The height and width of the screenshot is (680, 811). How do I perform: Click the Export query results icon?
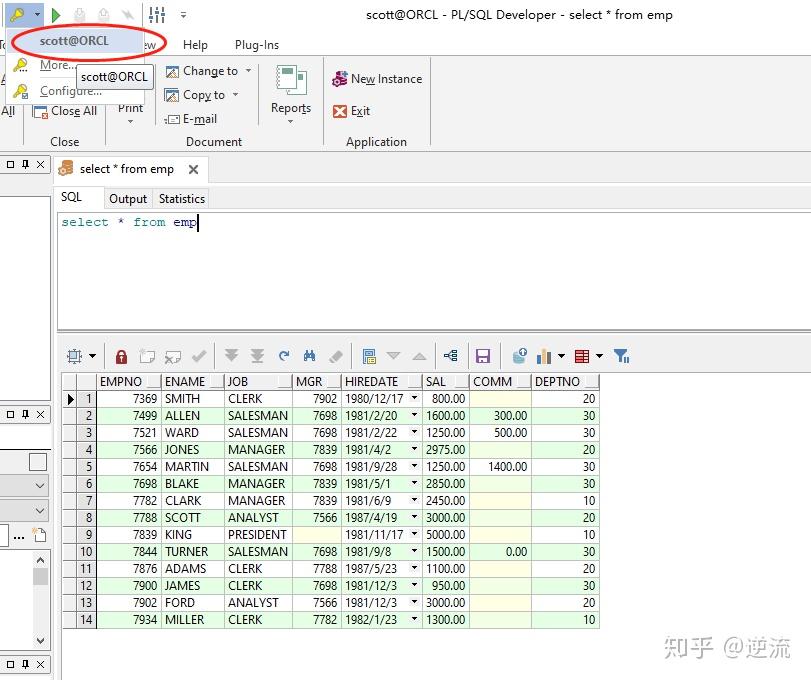point(519,356)
